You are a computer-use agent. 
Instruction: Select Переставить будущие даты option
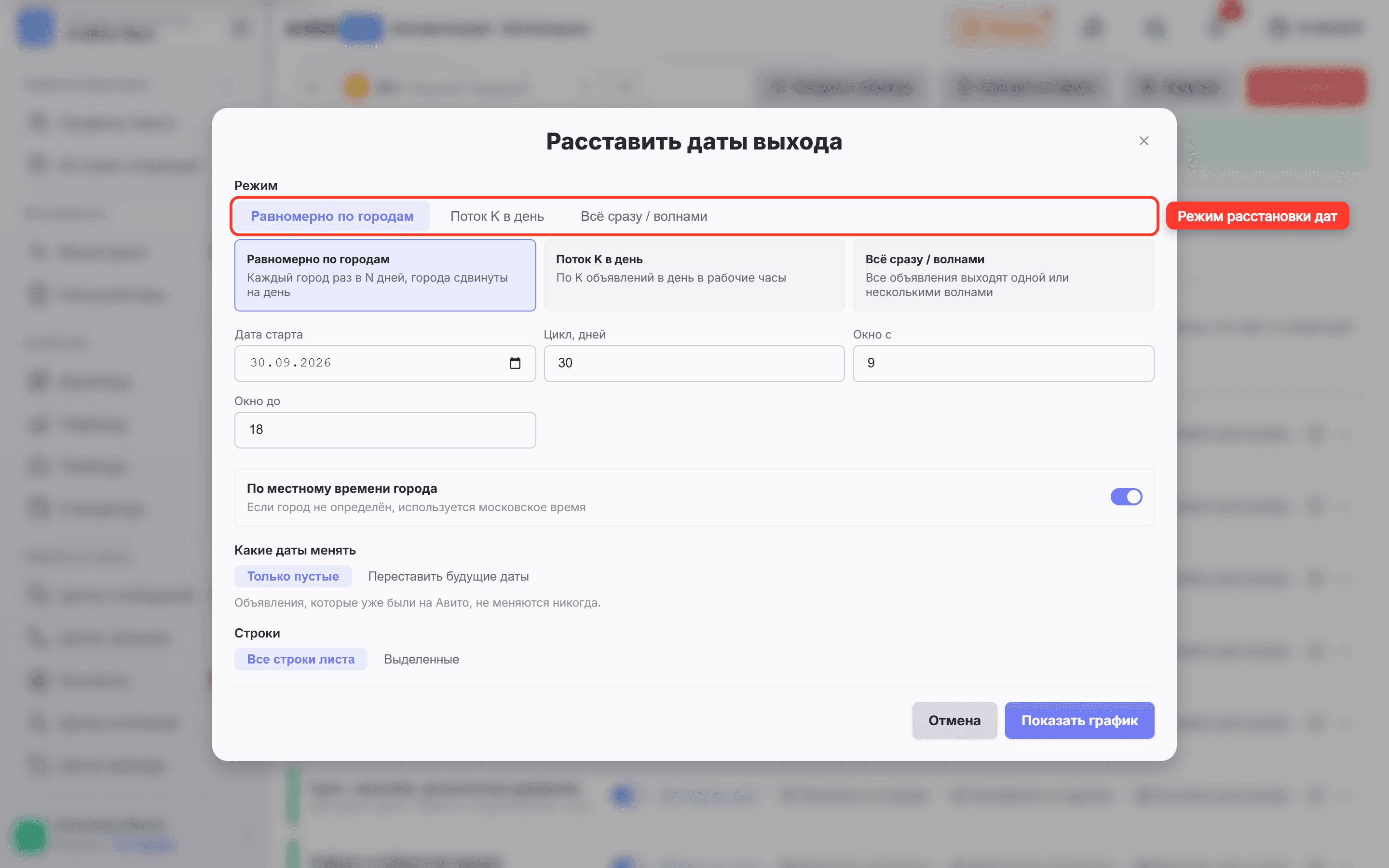point(448,576)
